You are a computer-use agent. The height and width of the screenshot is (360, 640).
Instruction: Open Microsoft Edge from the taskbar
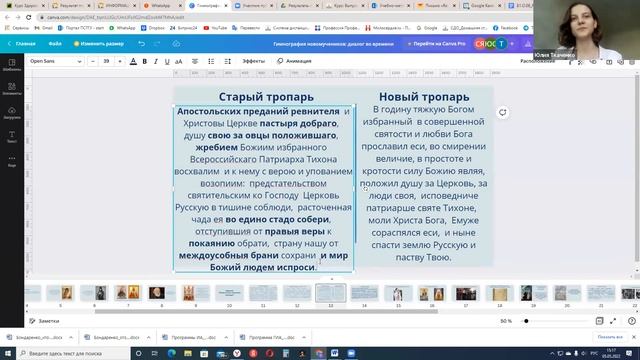tap(171, 353)
